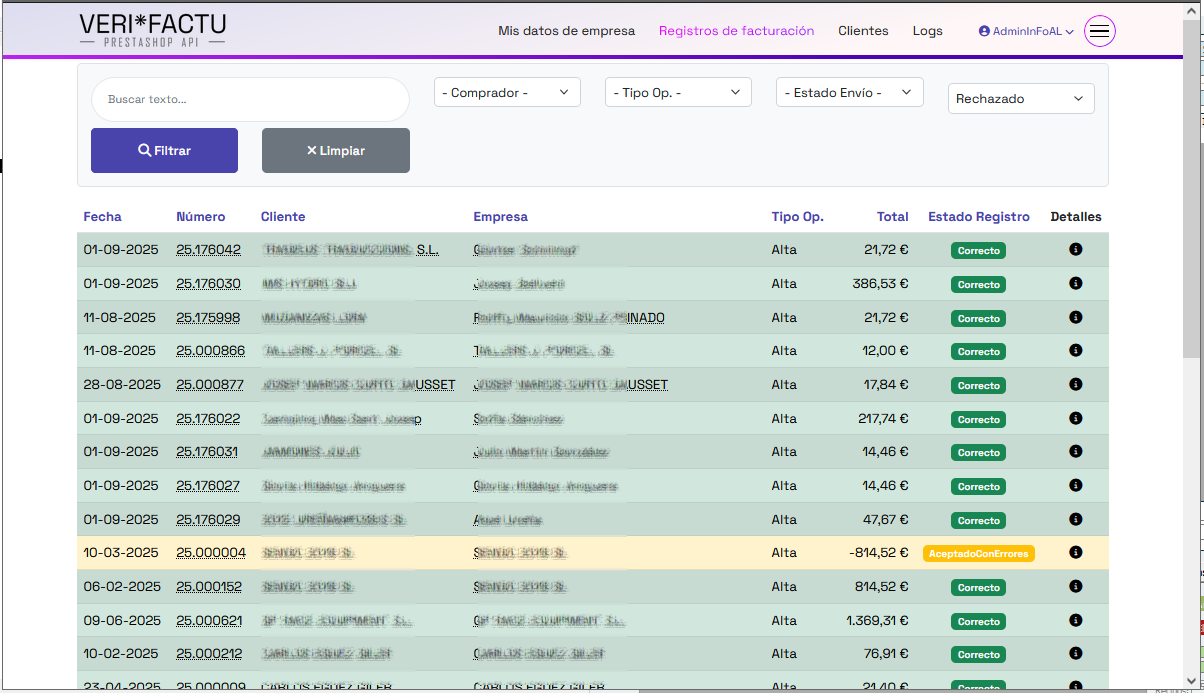The width and height of the screenshot is (1204, 693).
Task: Open details icon for invoice 25.176042
Action: pos(1075,249)
